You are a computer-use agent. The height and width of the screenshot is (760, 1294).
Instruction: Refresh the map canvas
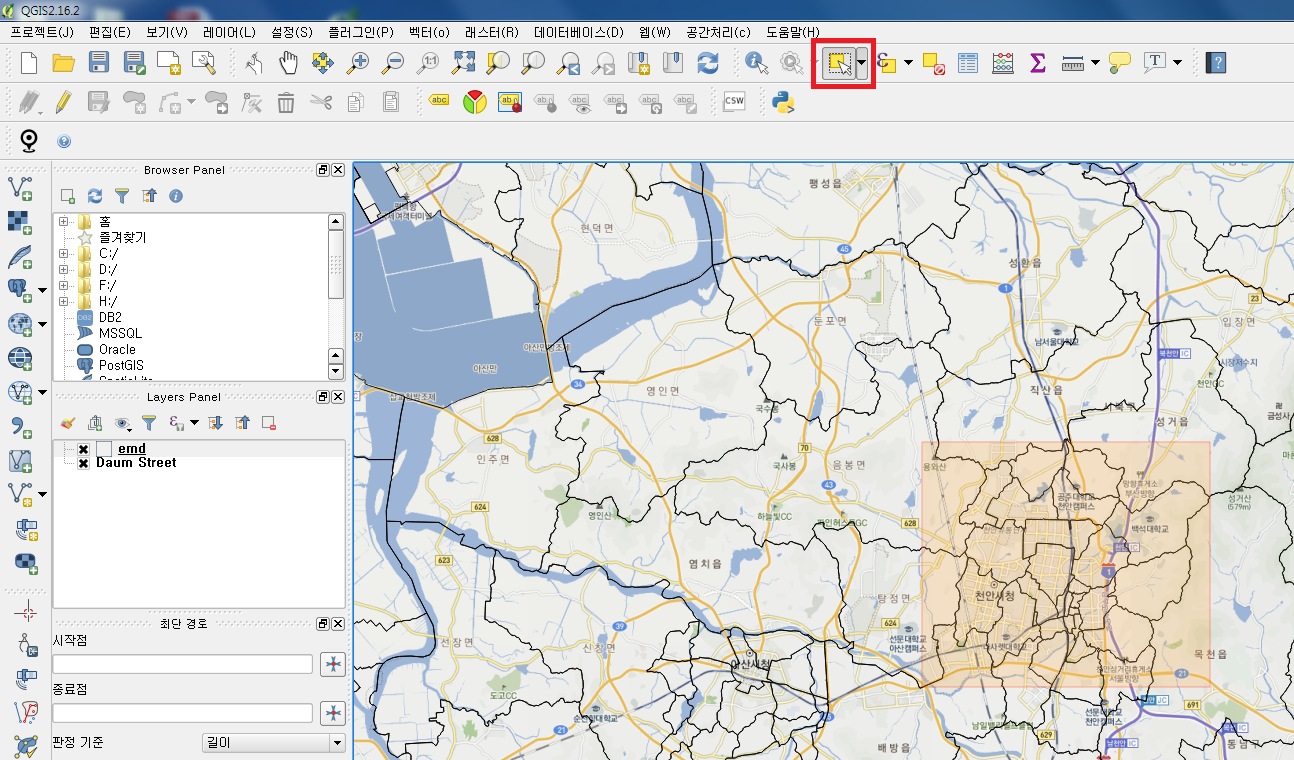point(708,63)
